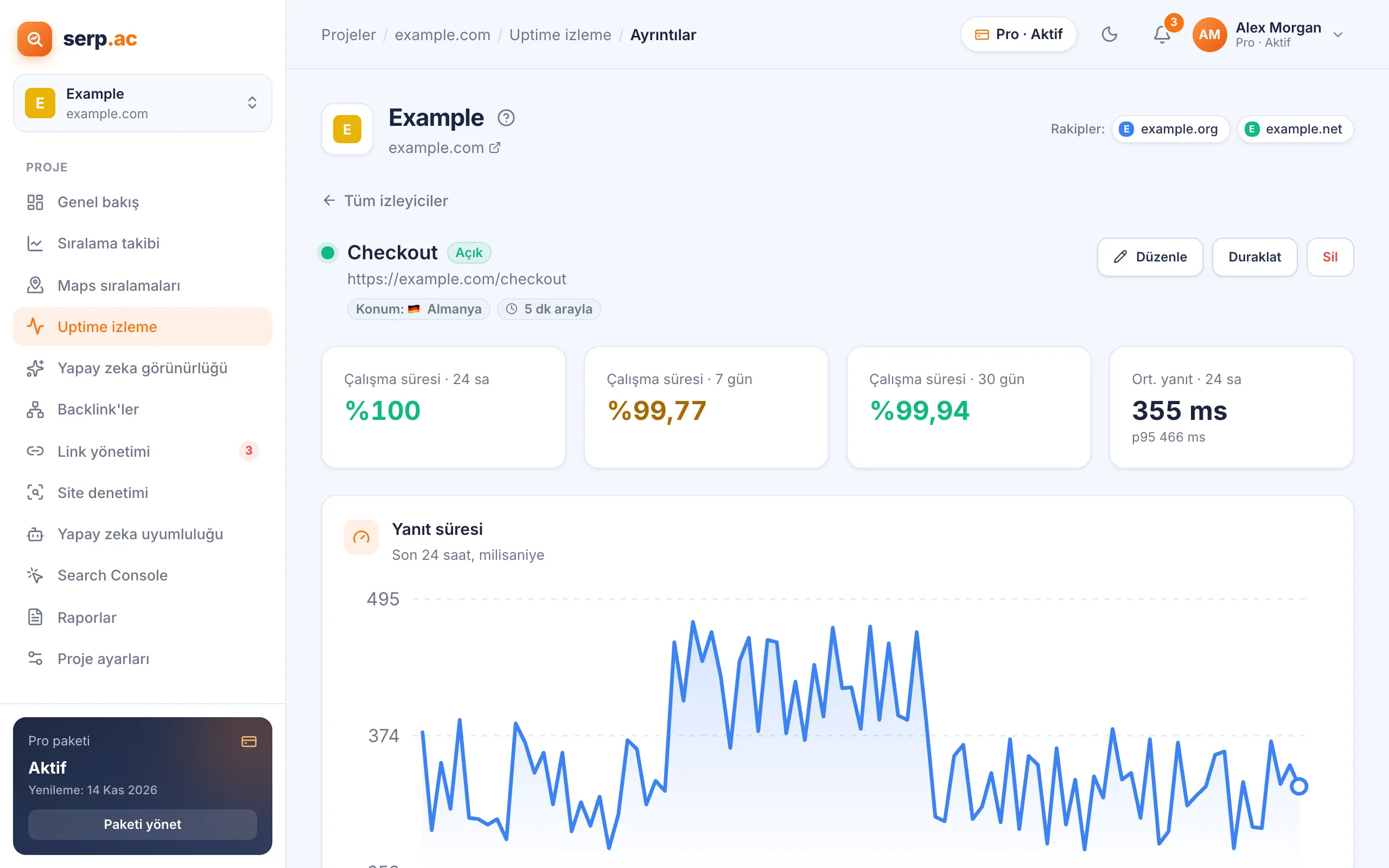The image size is (1389, 868).
Task: Click the Yapay zeka uyumluluğu robot icon
Action: (x=35, y=534)
